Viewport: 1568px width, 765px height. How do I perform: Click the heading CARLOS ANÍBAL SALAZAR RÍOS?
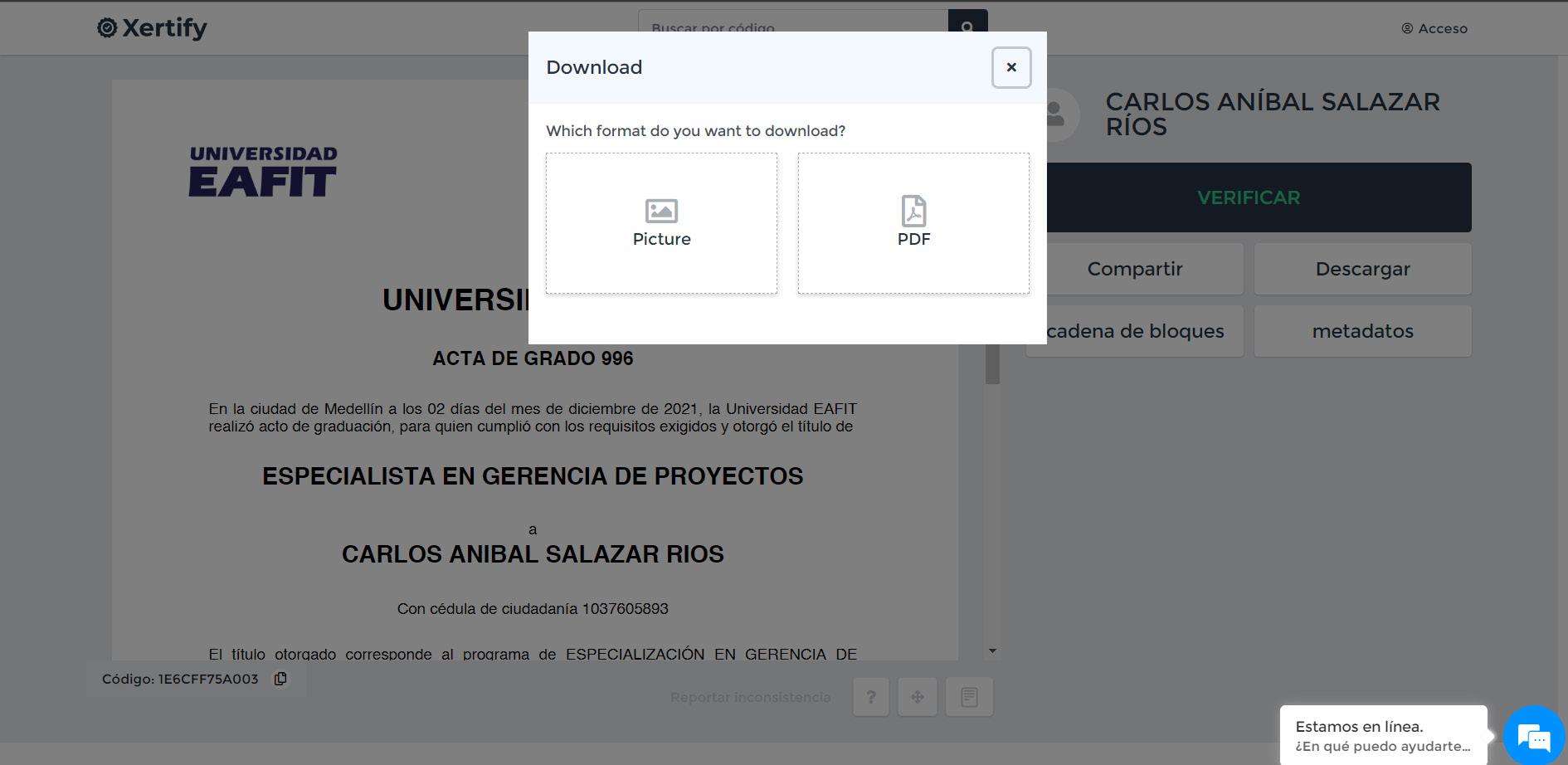tap(1273, 115)
